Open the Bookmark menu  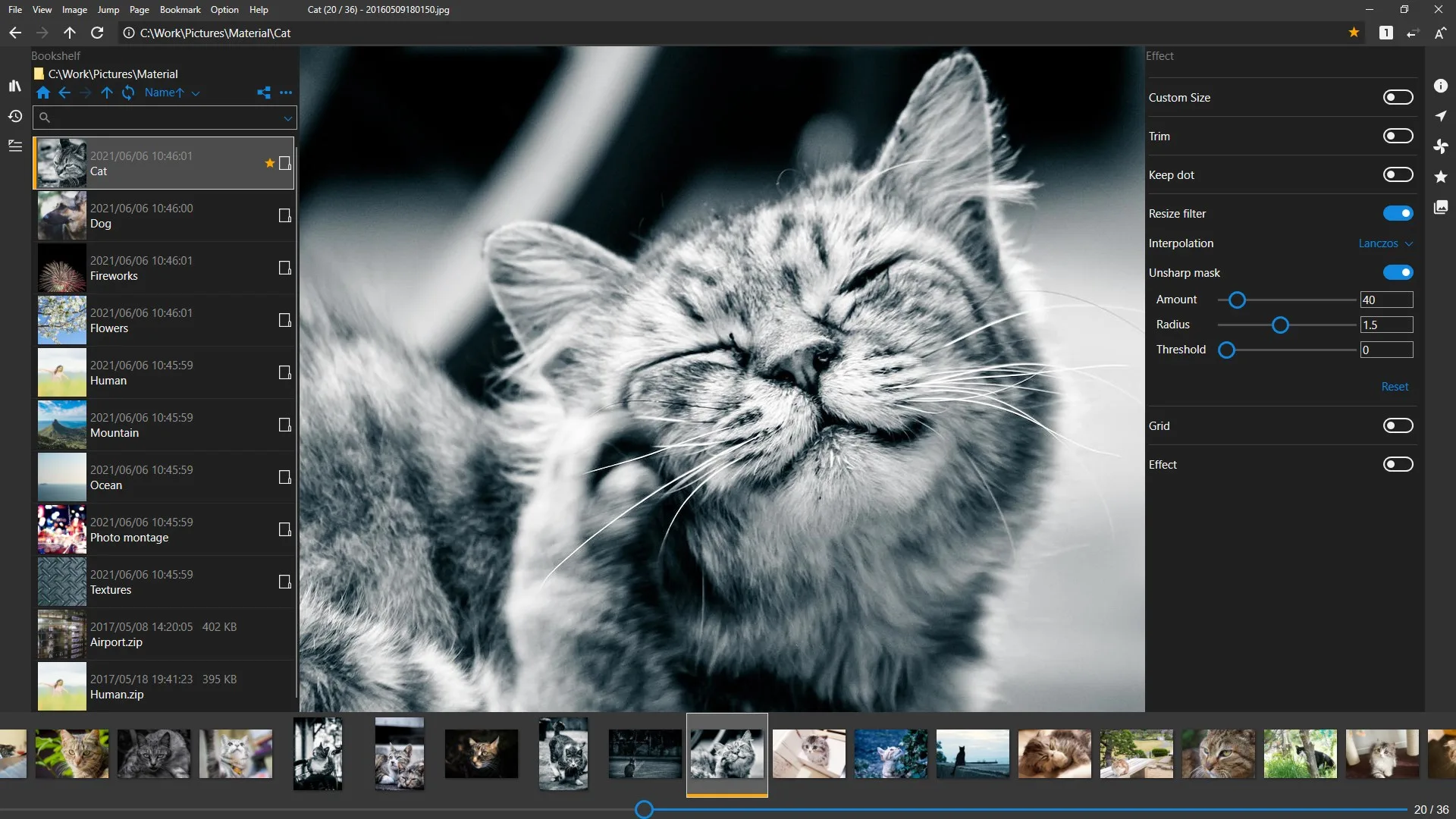pyautogui.click(x=180, y=10)
